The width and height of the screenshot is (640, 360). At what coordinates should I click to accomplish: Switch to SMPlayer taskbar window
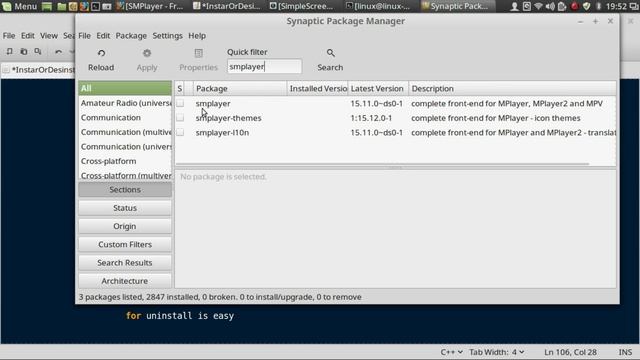[x=150, y=6]
